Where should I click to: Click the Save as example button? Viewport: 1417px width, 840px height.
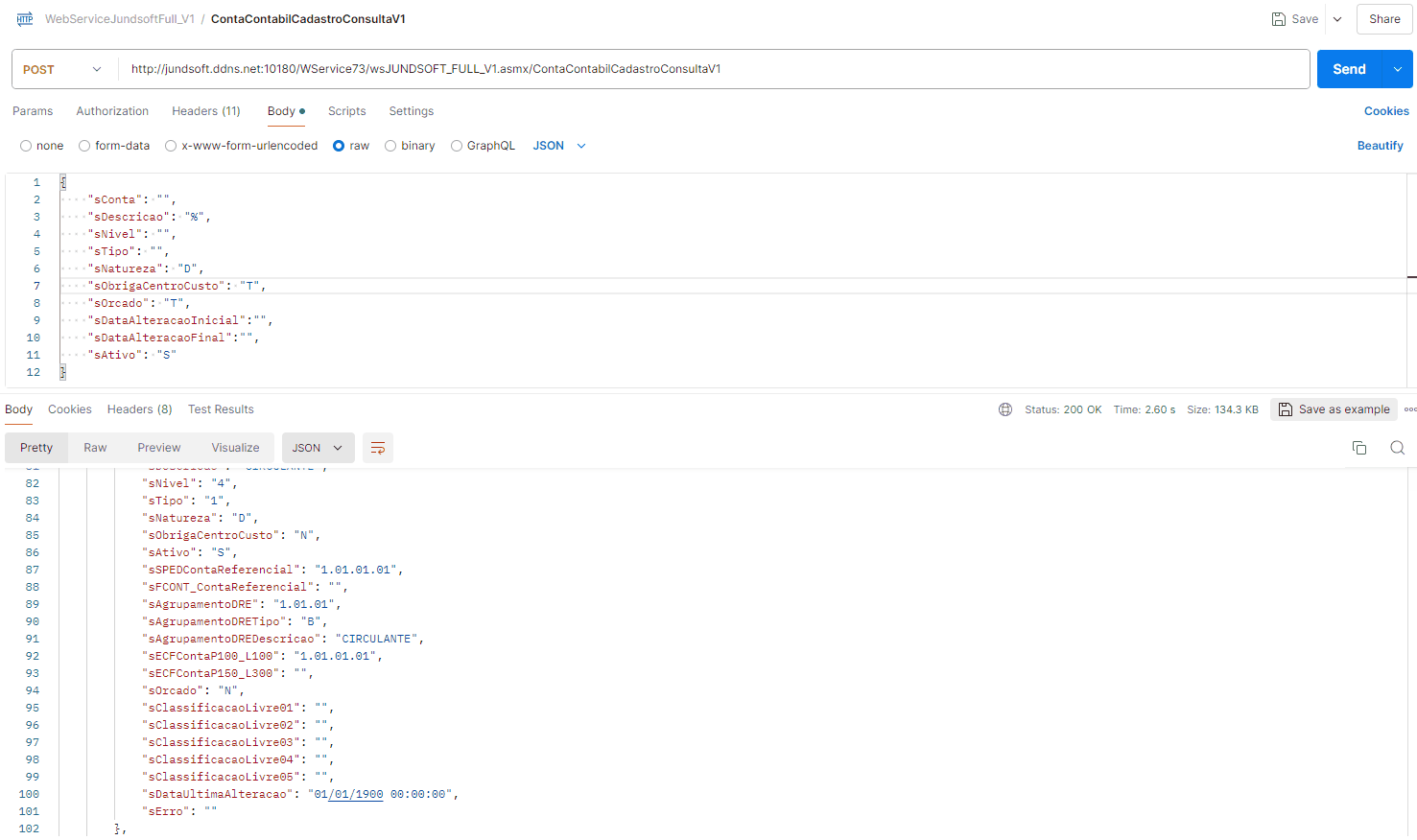[x=1334, y=409]
